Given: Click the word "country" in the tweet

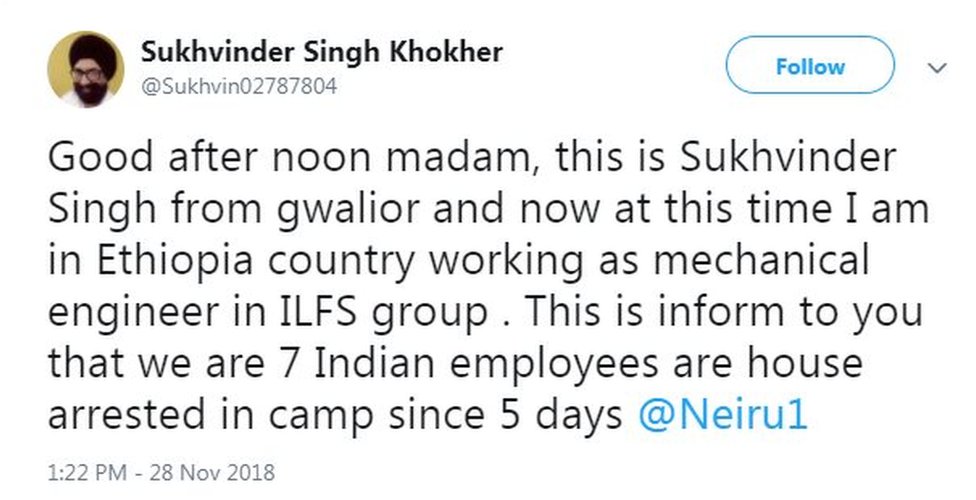Looking at the screenshot, I should point(338,260).
